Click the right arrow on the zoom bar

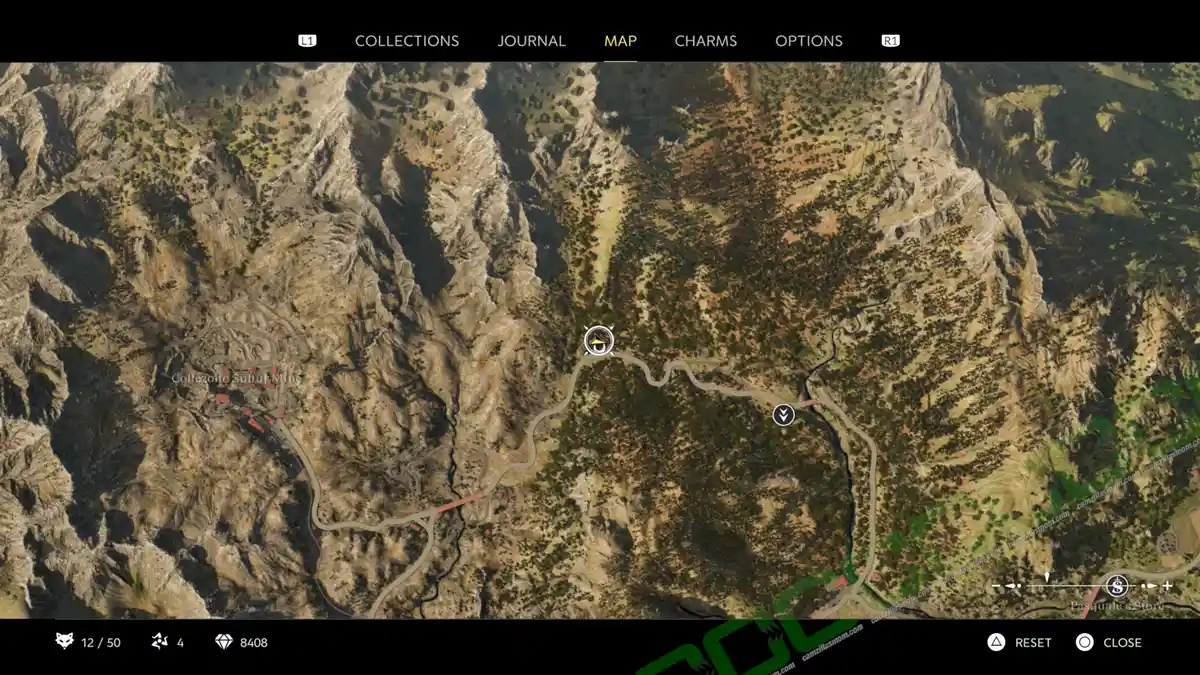point(1151,586)
